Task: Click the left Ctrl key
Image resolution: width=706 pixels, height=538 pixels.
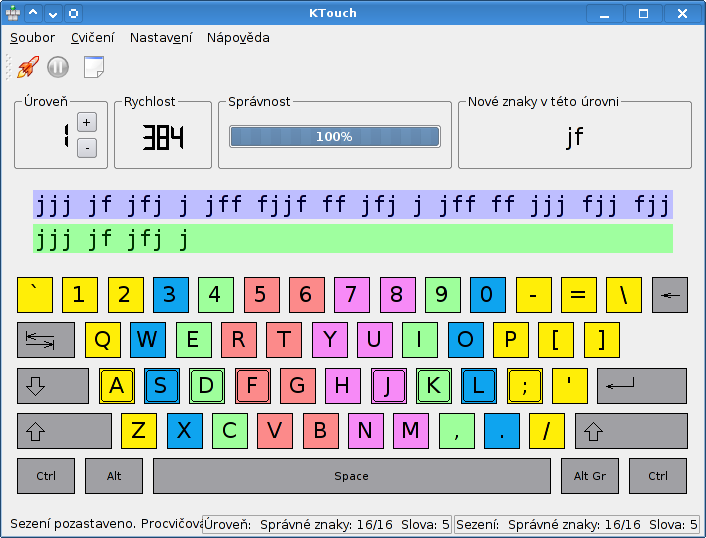Action: pos(46,476)
